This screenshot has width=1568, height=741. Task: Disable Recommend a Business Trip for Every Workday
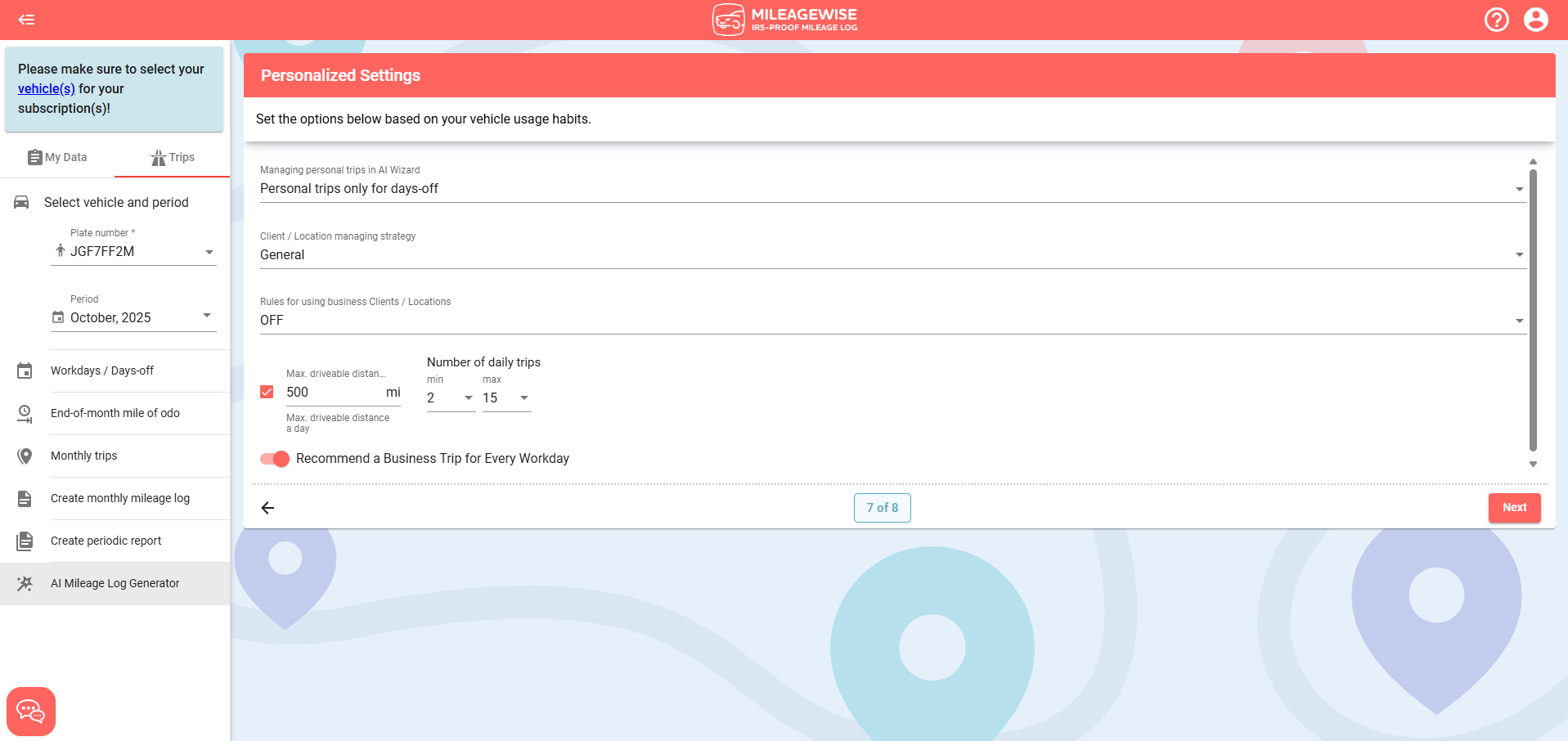tap(274, 458)
